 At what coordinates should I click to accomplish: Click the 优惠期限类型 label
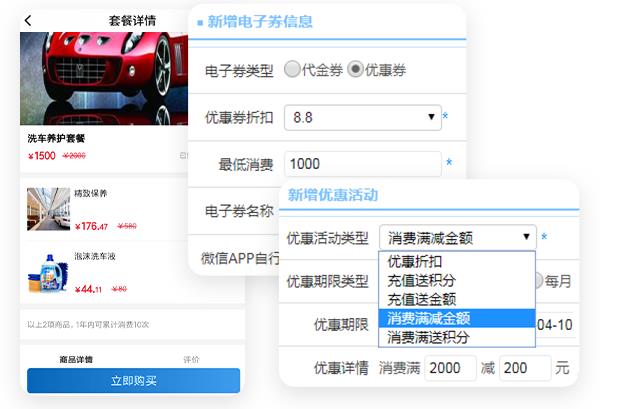point(328,282)
